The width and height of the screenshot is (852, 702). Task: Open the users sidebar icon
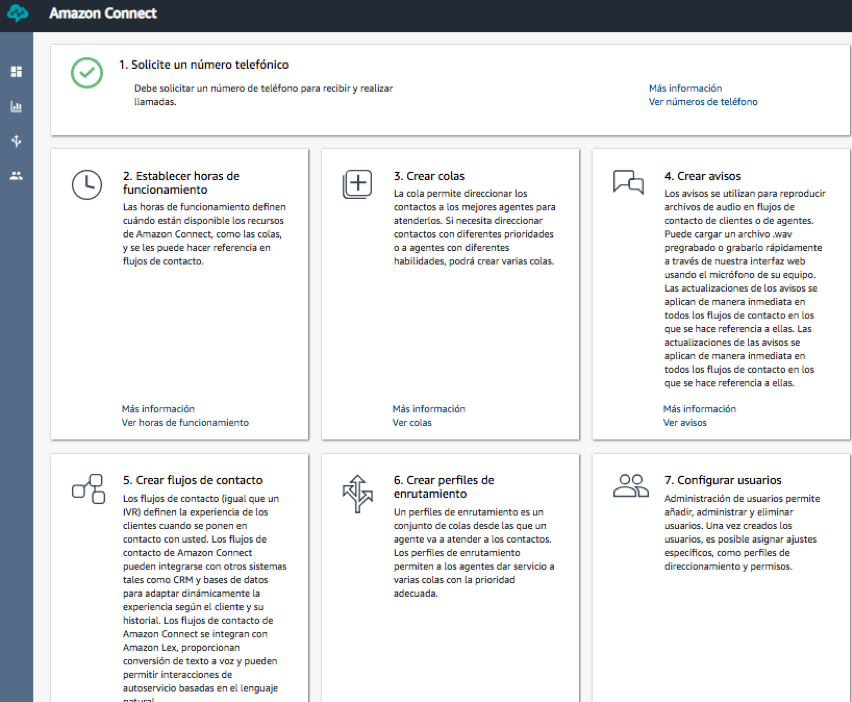click(x=16, y=176)
